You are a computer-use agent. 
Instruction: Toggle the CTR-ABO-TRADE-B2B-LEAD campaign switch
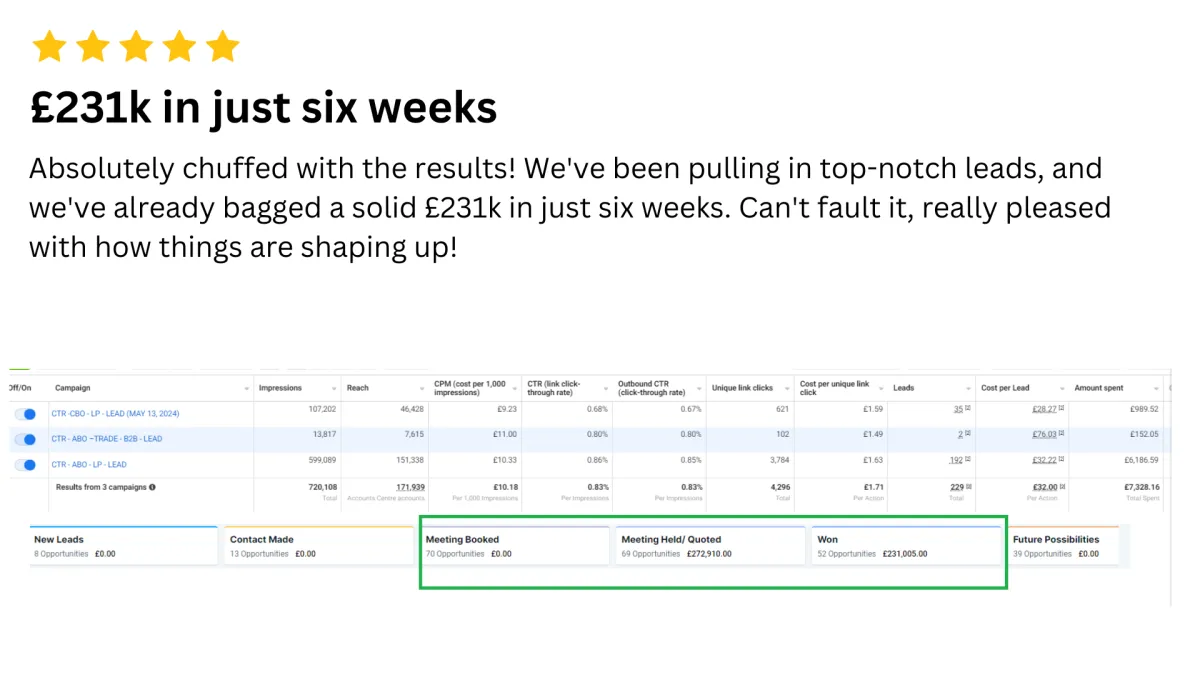26,439
